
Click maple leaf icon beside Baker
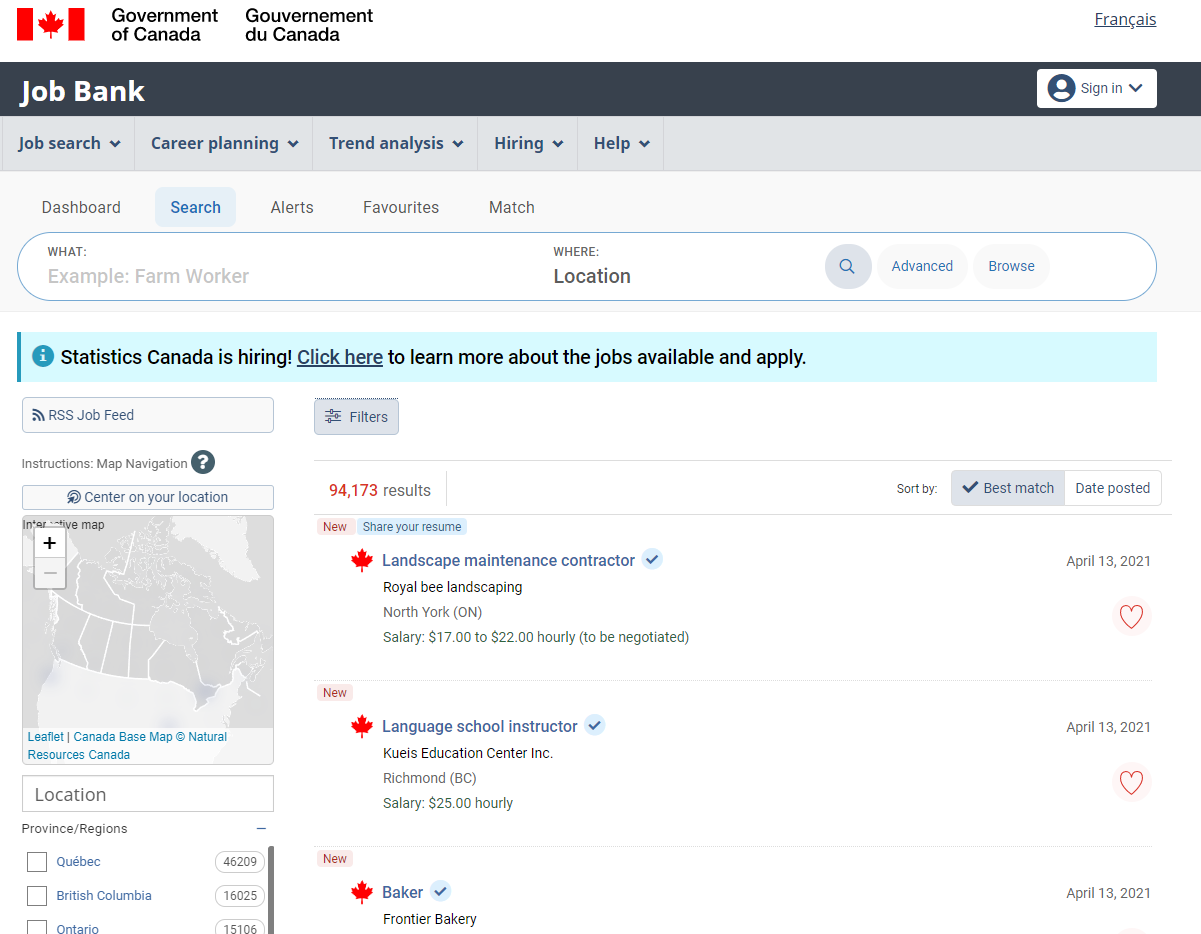click(x=362, y=892)
